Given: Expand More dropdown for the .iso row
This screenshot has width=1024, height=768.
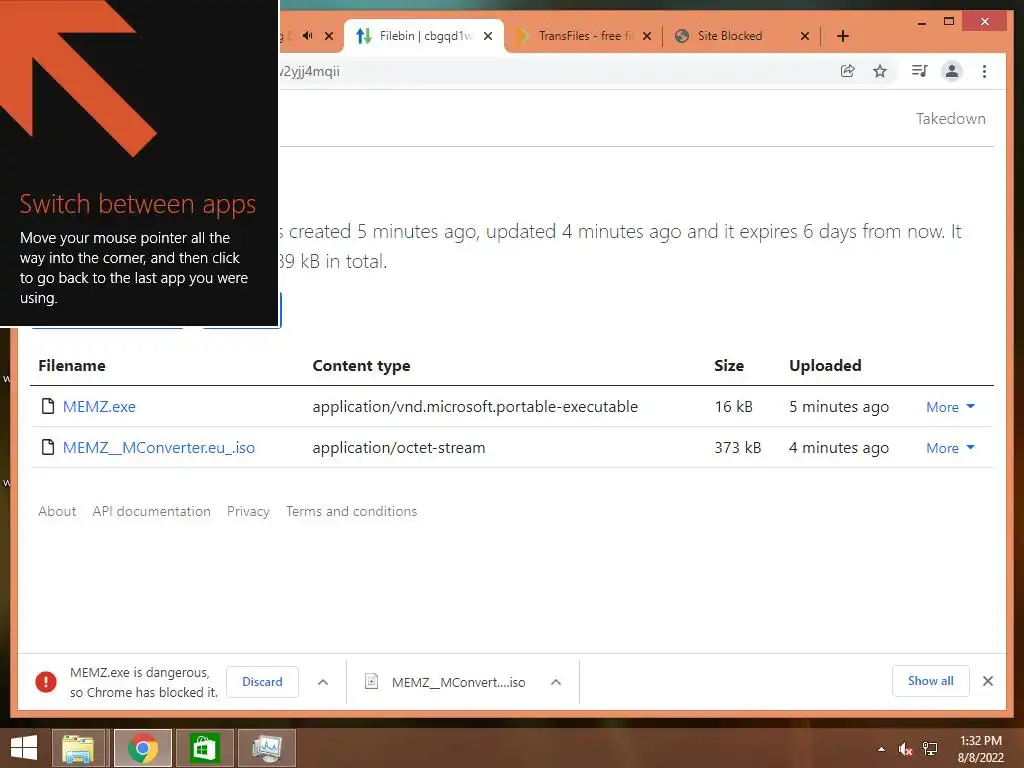Looking at the screenshot, I should [x=950, y=448].
